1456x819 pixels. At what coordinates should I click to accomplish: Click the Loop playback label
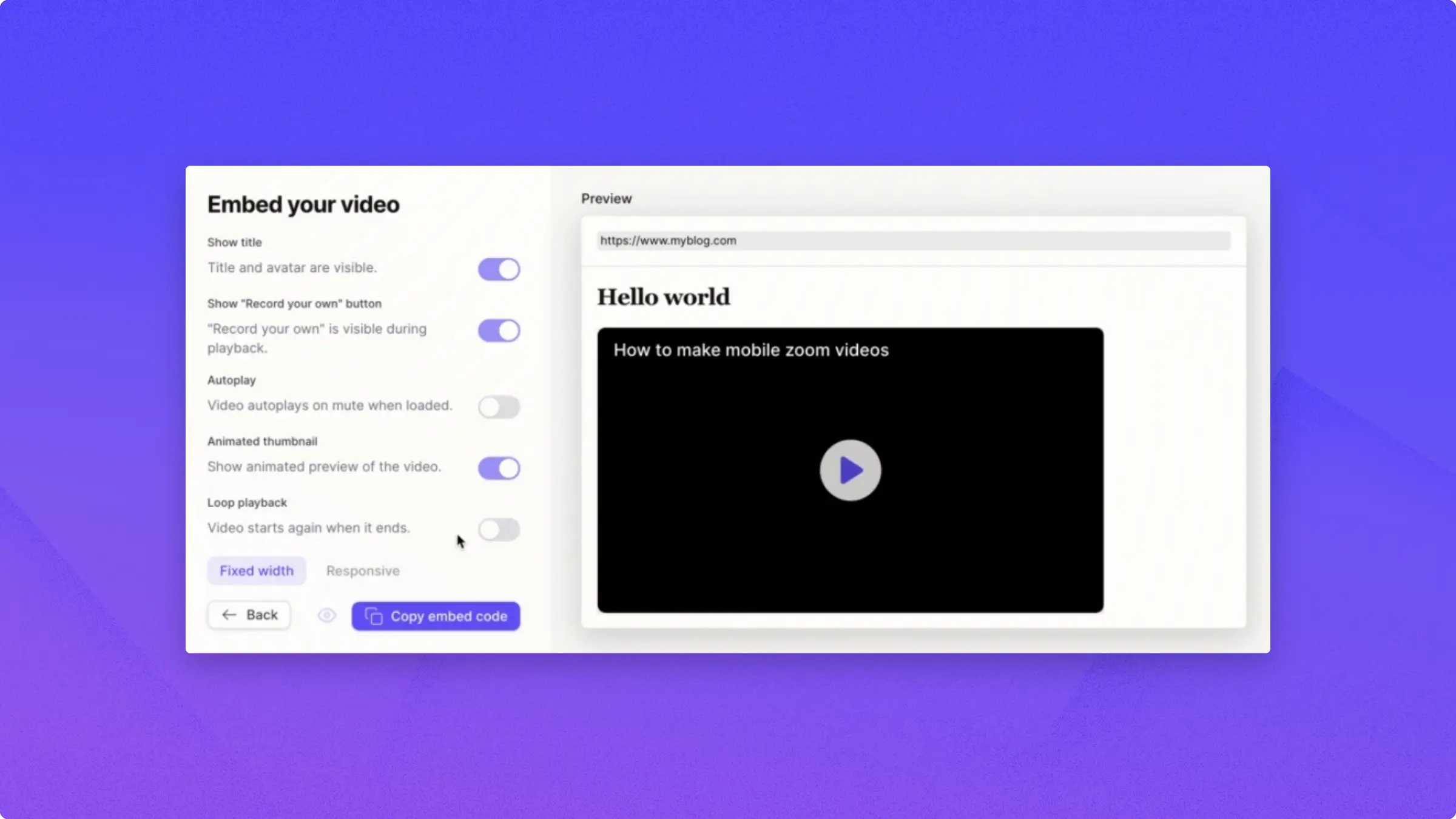click(x=247, y=502)
